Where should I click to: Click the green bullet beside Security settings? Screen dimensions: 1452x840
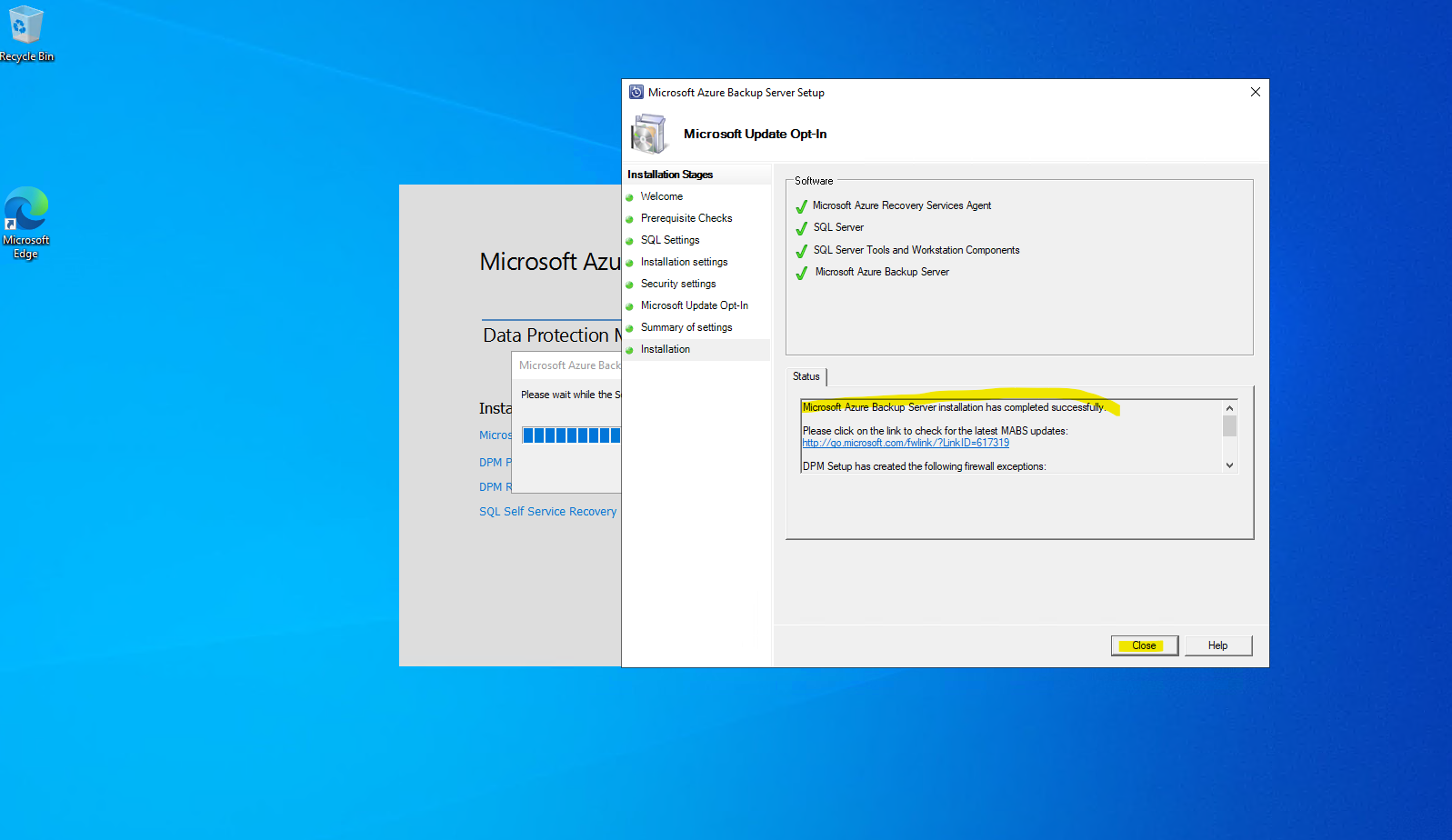pos(629,285)
